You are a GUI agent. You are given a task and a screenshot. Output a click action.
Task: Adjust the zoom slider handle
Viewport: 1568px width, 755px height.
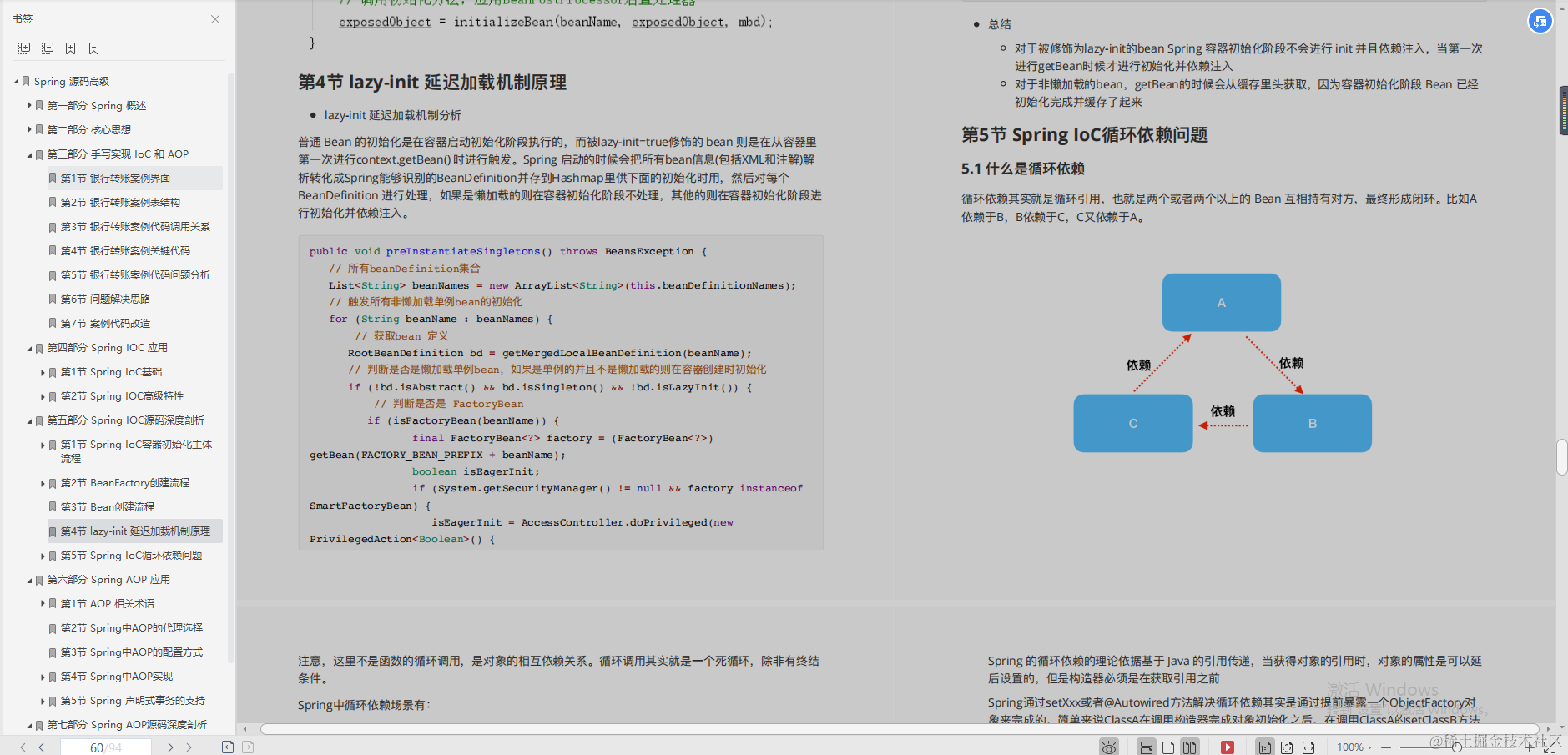click(1457, 747)
